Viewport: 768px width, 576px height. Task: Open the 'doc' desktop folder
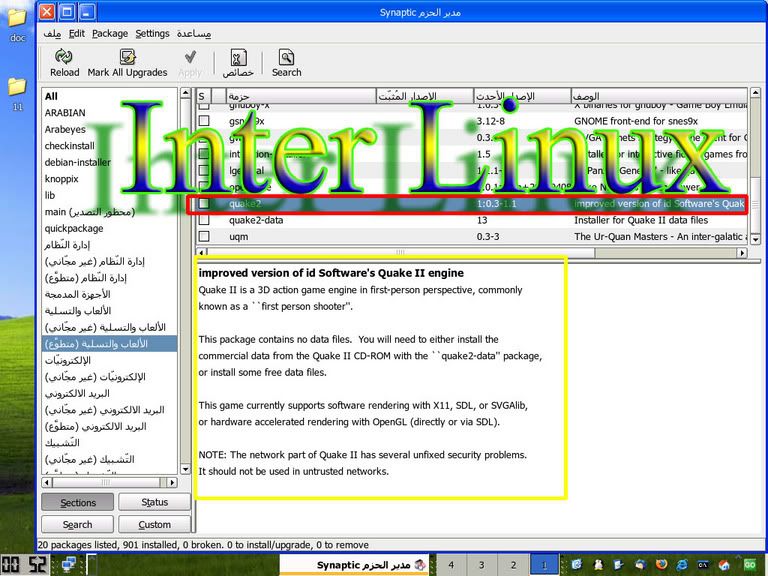click(17, 18)
